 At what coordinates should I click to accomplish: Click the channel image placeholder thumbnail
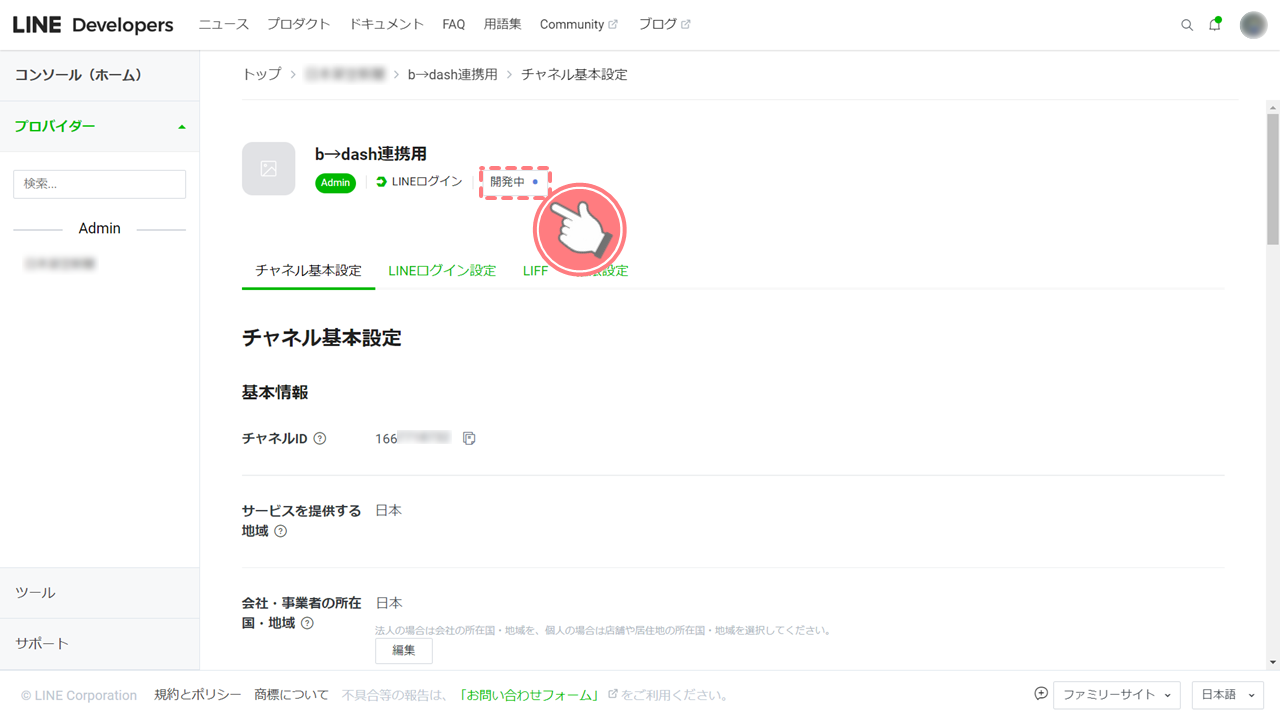pos(269,169)
